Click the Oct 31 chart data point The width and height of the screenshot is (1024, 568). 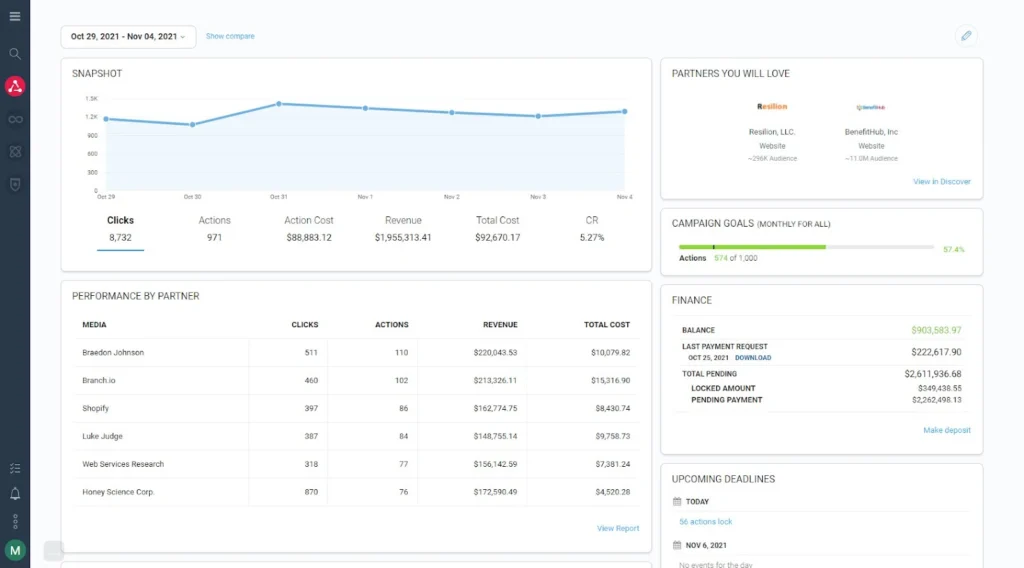[x=279, y=103]
